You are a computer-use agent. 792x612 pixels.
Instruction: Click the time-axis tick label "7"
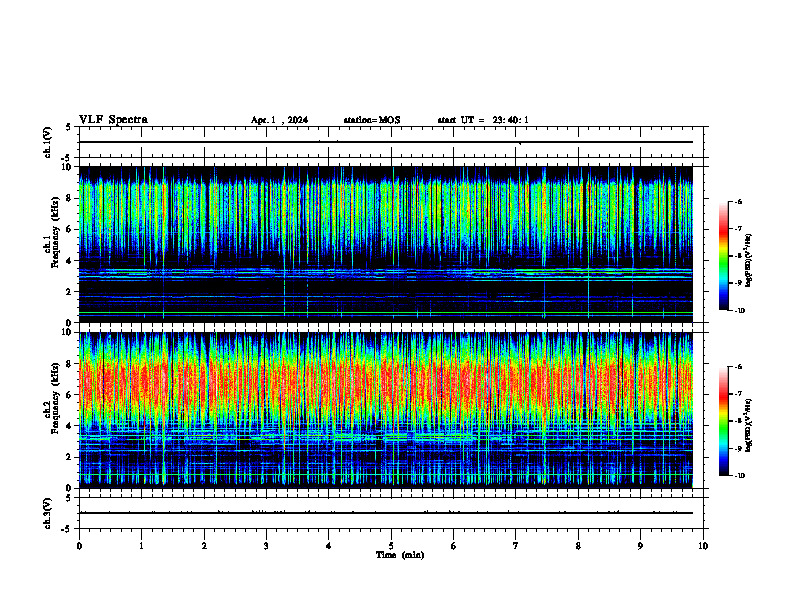point(516,546)
